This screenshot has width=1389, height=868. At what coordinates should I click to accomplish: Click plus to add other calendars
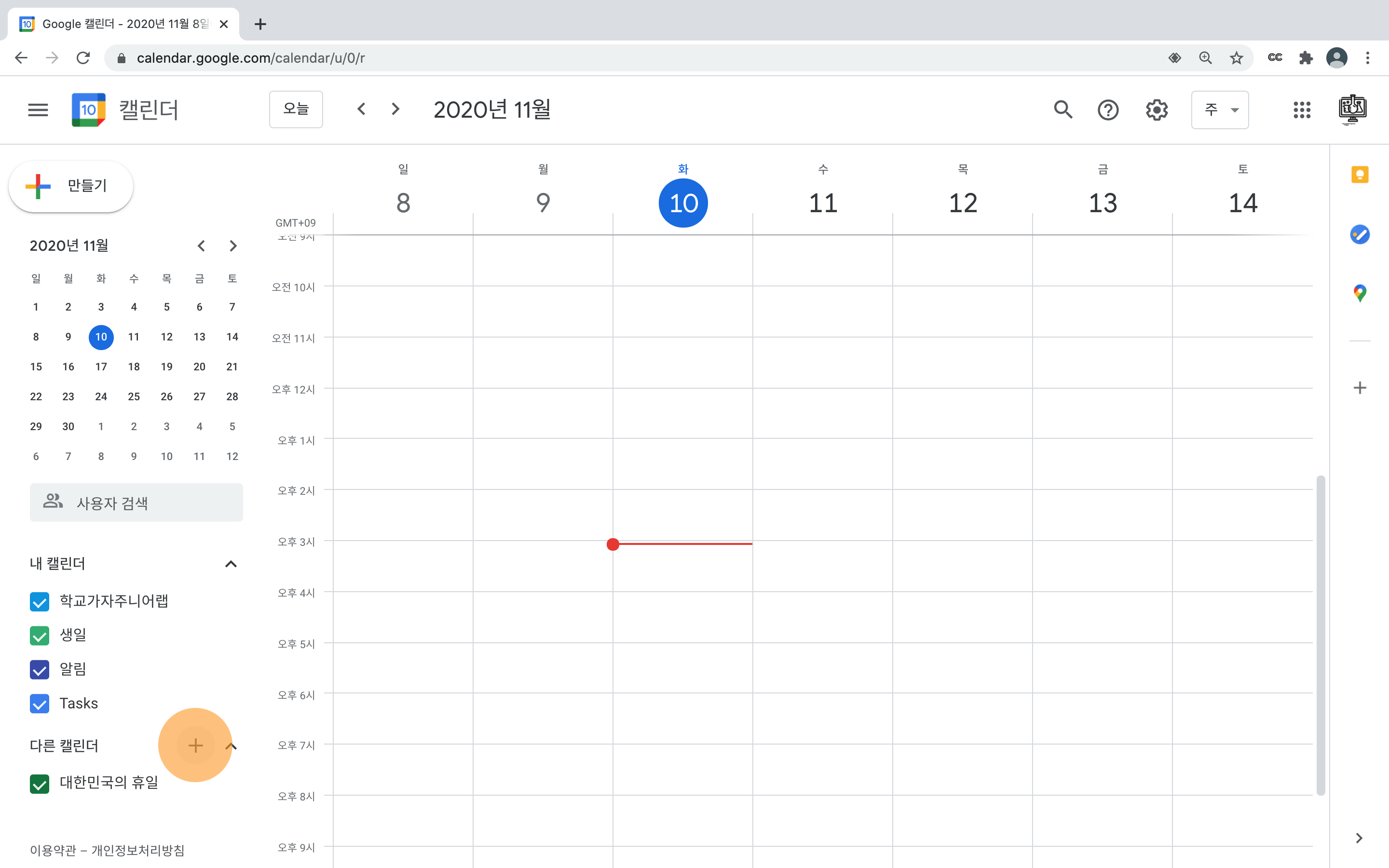(195, 745)
